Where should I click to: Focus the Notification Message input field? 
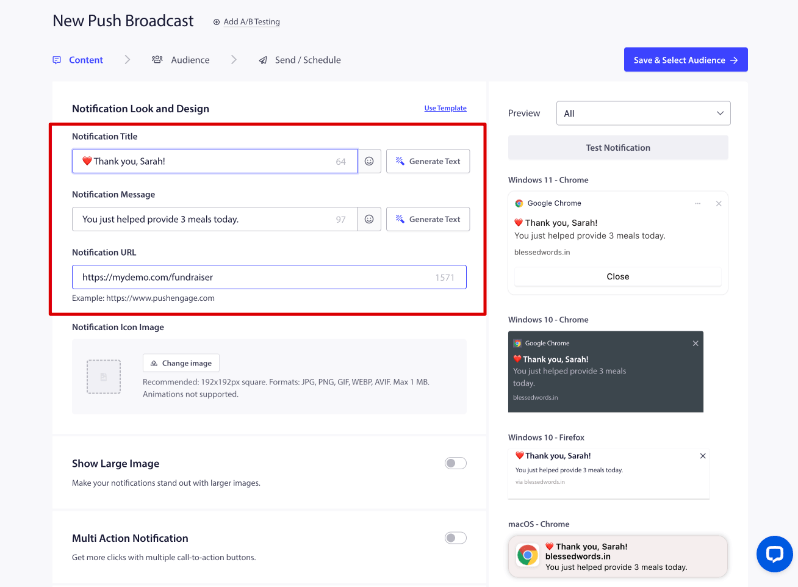pyautogui.click(x=215, y=219)
